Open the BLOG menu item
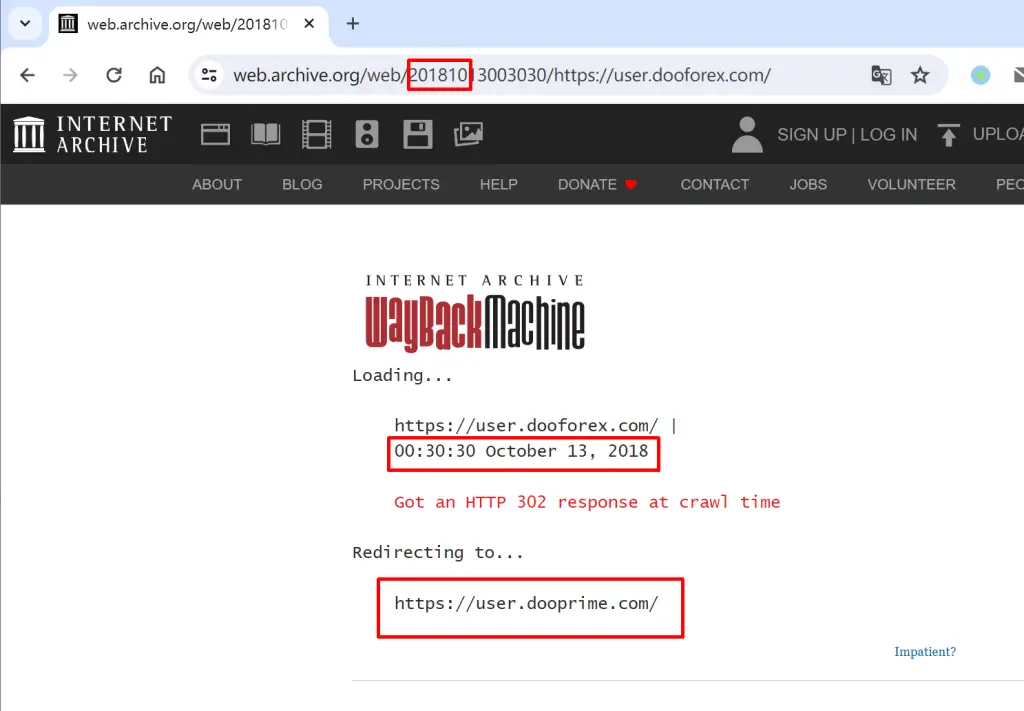The width and height of the screenshot is (1024, 711). click(x=302, y=185)
